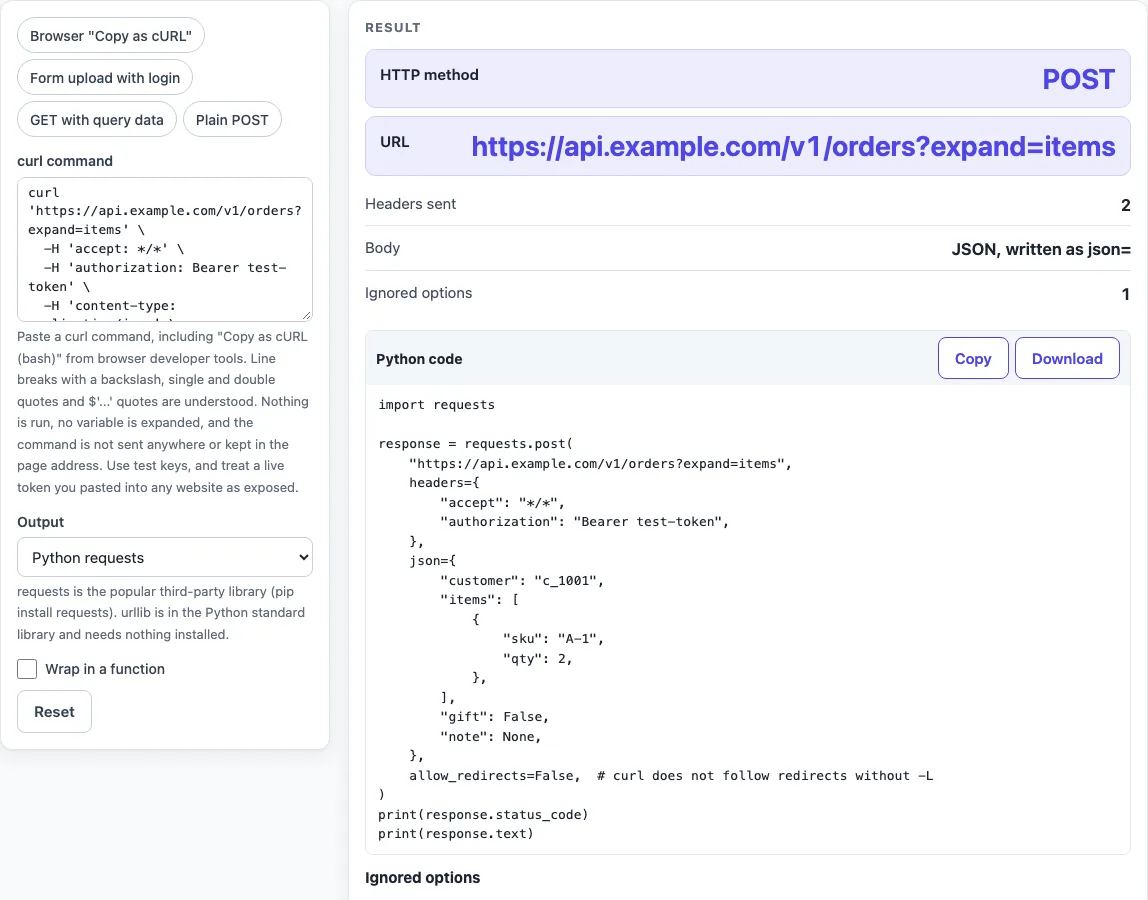Screen dimensions: 1148x900
Task: Click the "Wrap in a function" label text
Action: (x=105, y=669)
